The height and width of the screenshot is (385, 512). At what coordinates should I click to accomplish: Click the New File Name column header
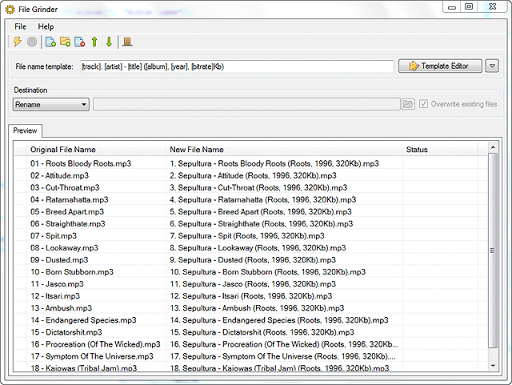click(284, 149)
